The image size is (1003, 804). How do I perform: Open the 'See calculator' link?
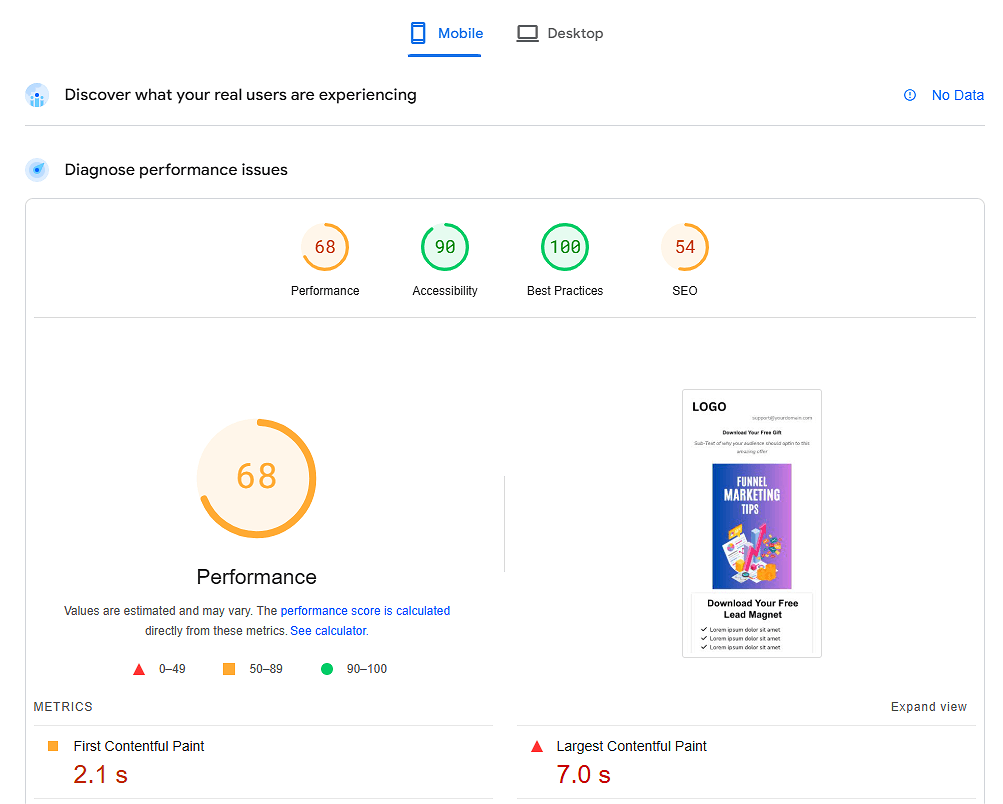(328, 631)
